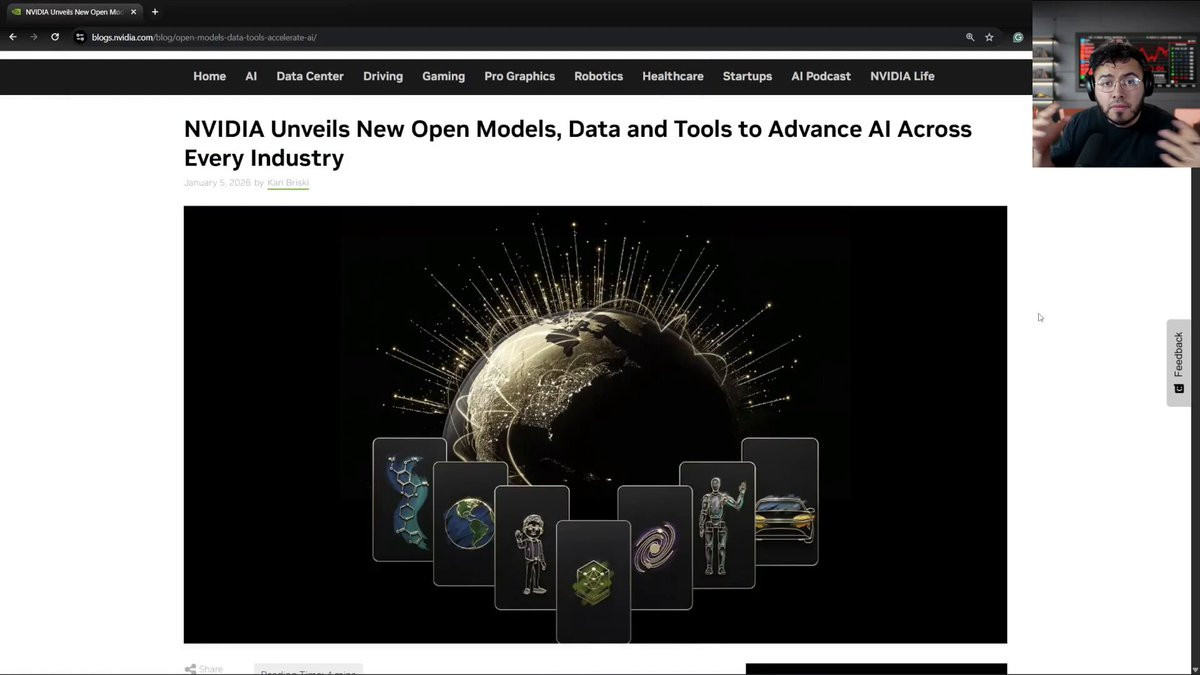Open Pro Graphics category
Image resolution: width=1200 pixels, height=675 pixels.
tap(519, 76)
